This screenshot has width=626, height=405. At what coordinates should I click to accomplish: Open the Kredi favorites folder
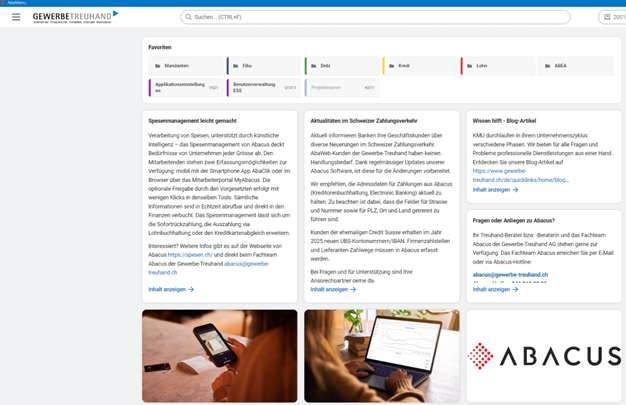pyautogui.click(x=420, y=66)
